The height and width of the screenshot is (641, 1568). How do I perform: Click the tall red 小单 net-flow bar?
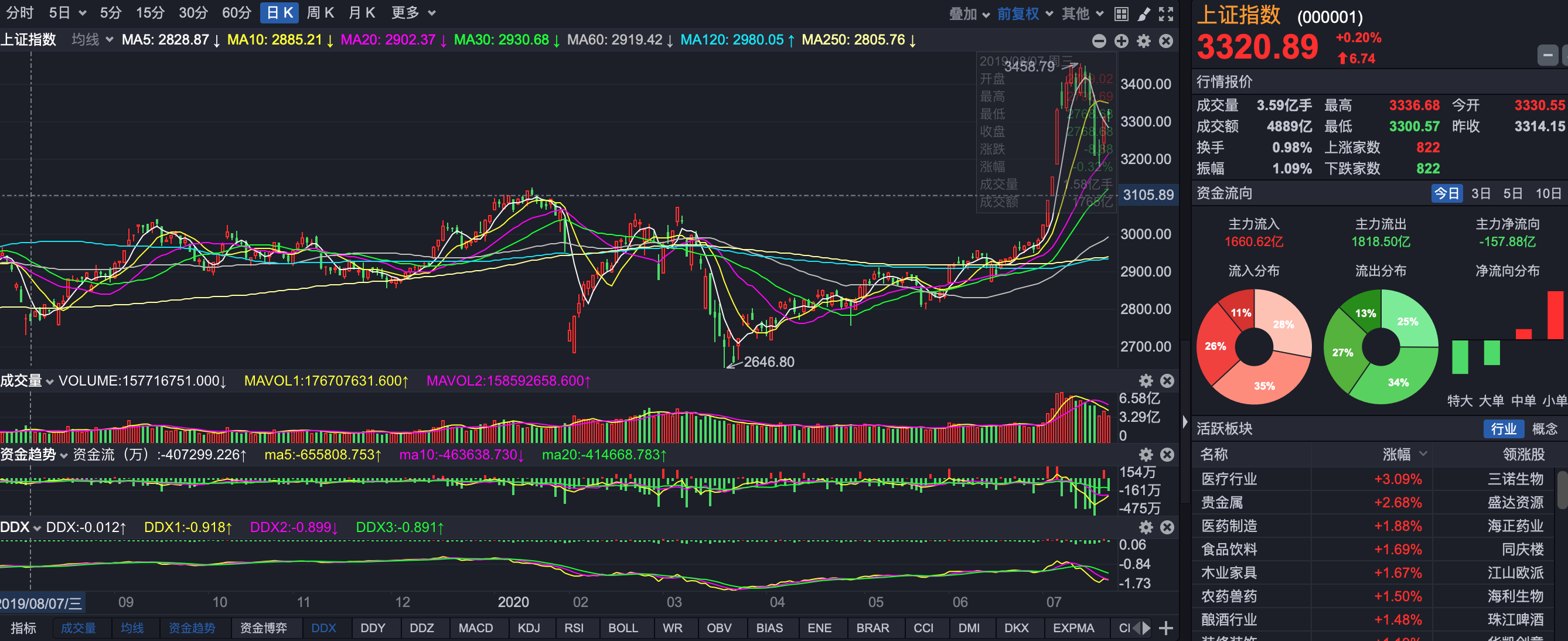point(1555,315)
